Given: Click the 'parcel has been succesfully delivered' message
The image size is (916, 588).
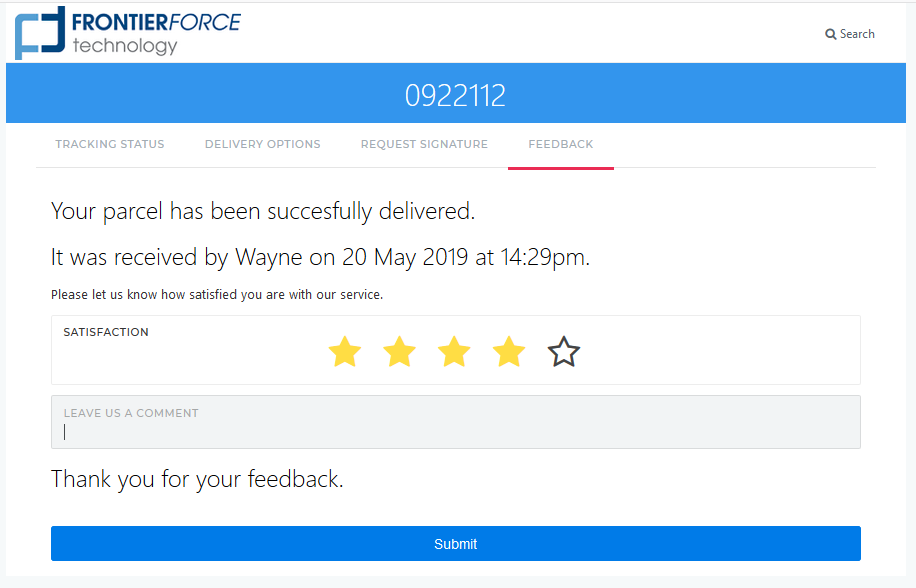Looking at the screenshot, I should (x=262, y=211).
